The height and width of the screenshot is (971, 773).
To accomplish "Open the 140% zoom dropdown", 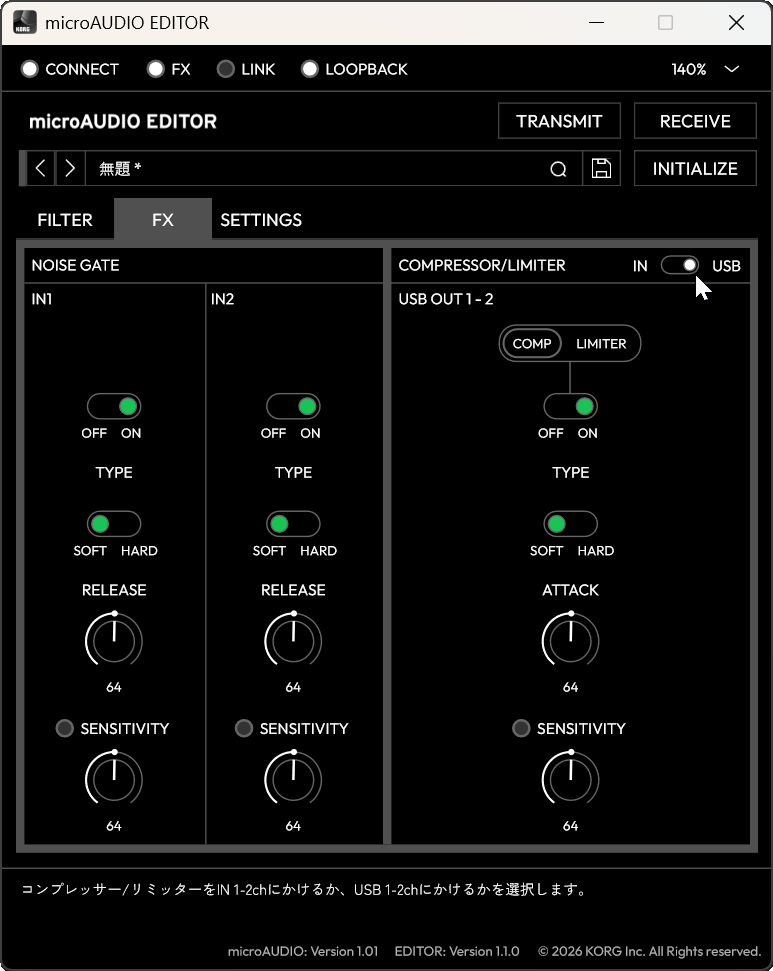I will (x=705, y=69).
